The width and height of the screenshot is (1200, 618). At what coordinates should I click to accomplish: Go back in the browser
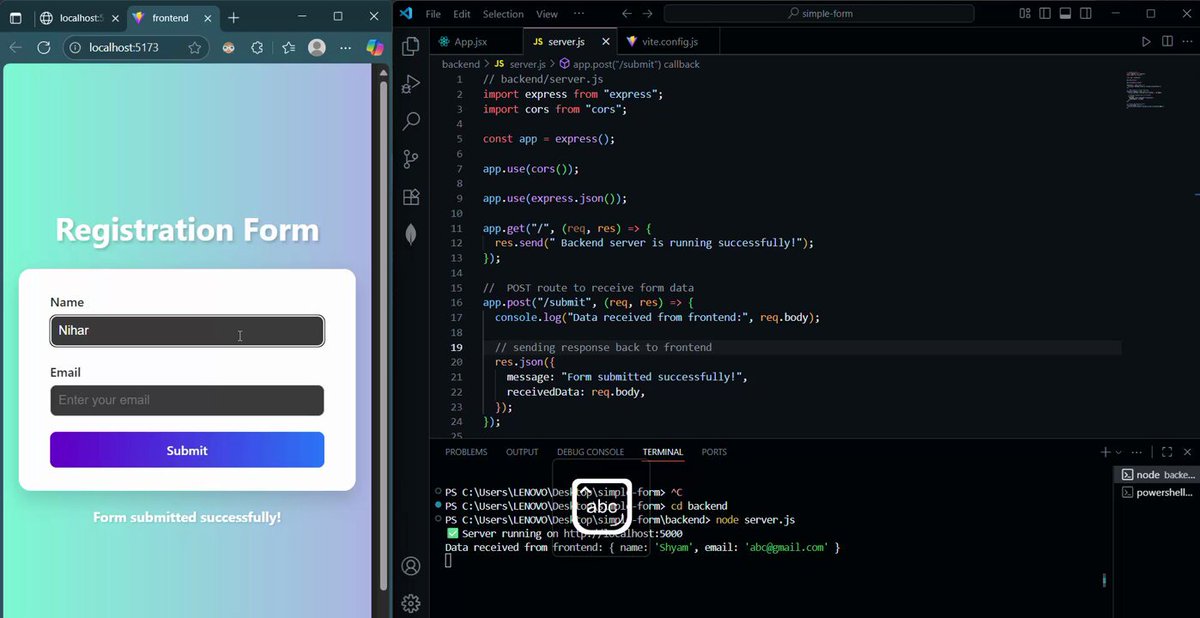pyautogui.click(x=15, y=47)
